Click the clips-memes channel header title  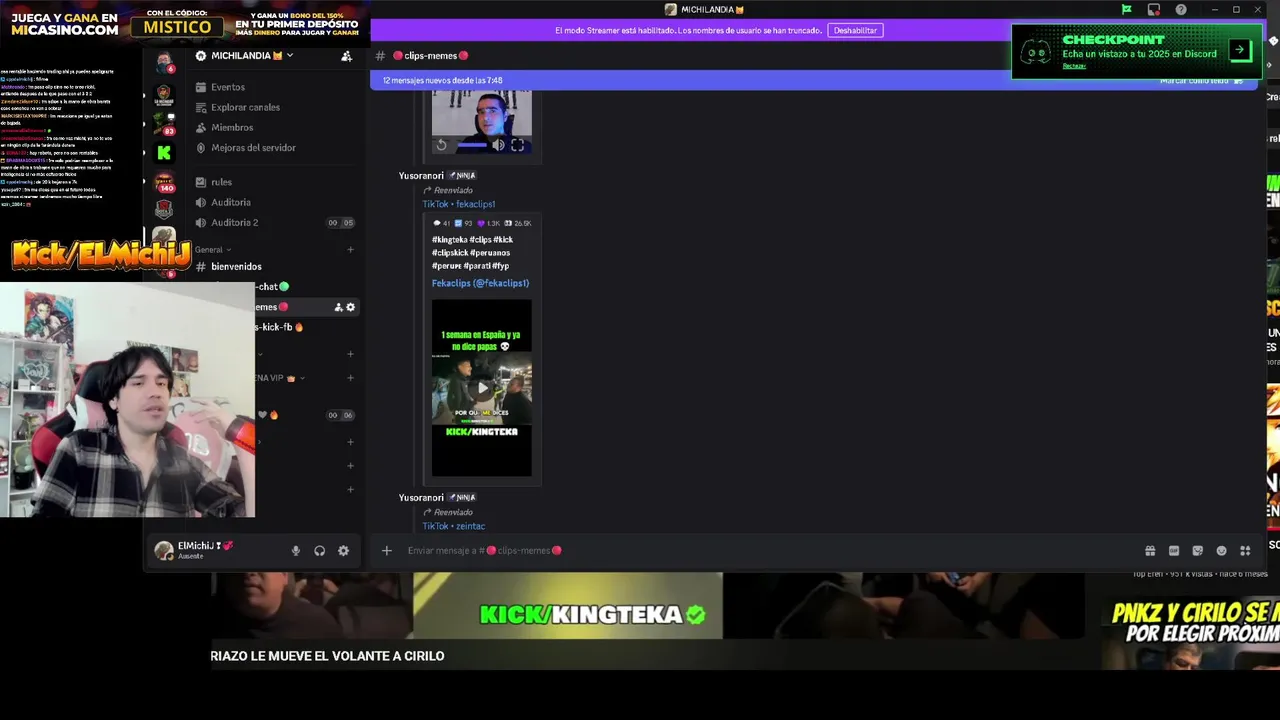click(430, 56)
